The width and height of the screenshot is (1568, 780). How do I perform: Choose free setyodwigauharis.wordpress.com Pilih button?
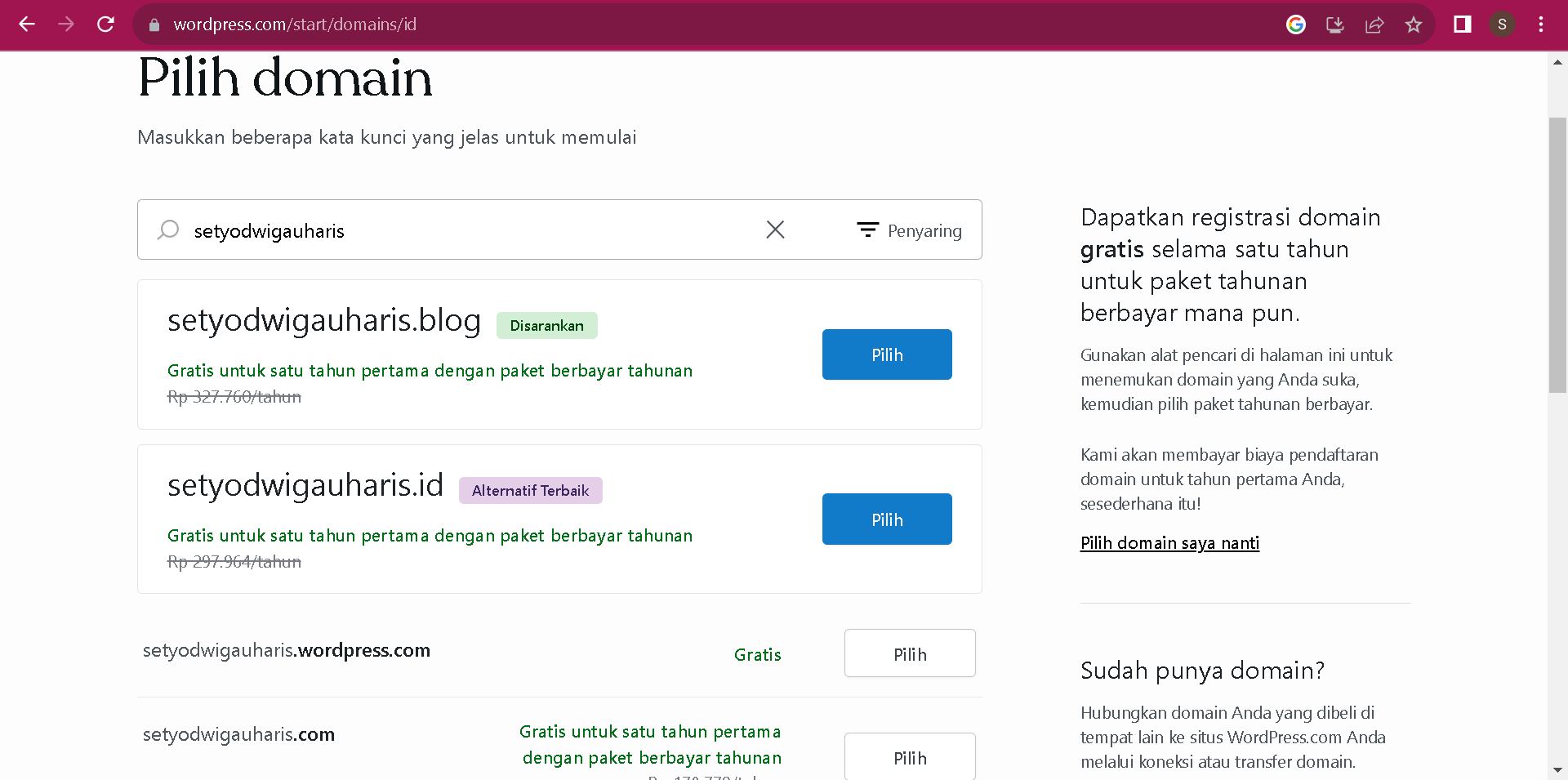910,653
